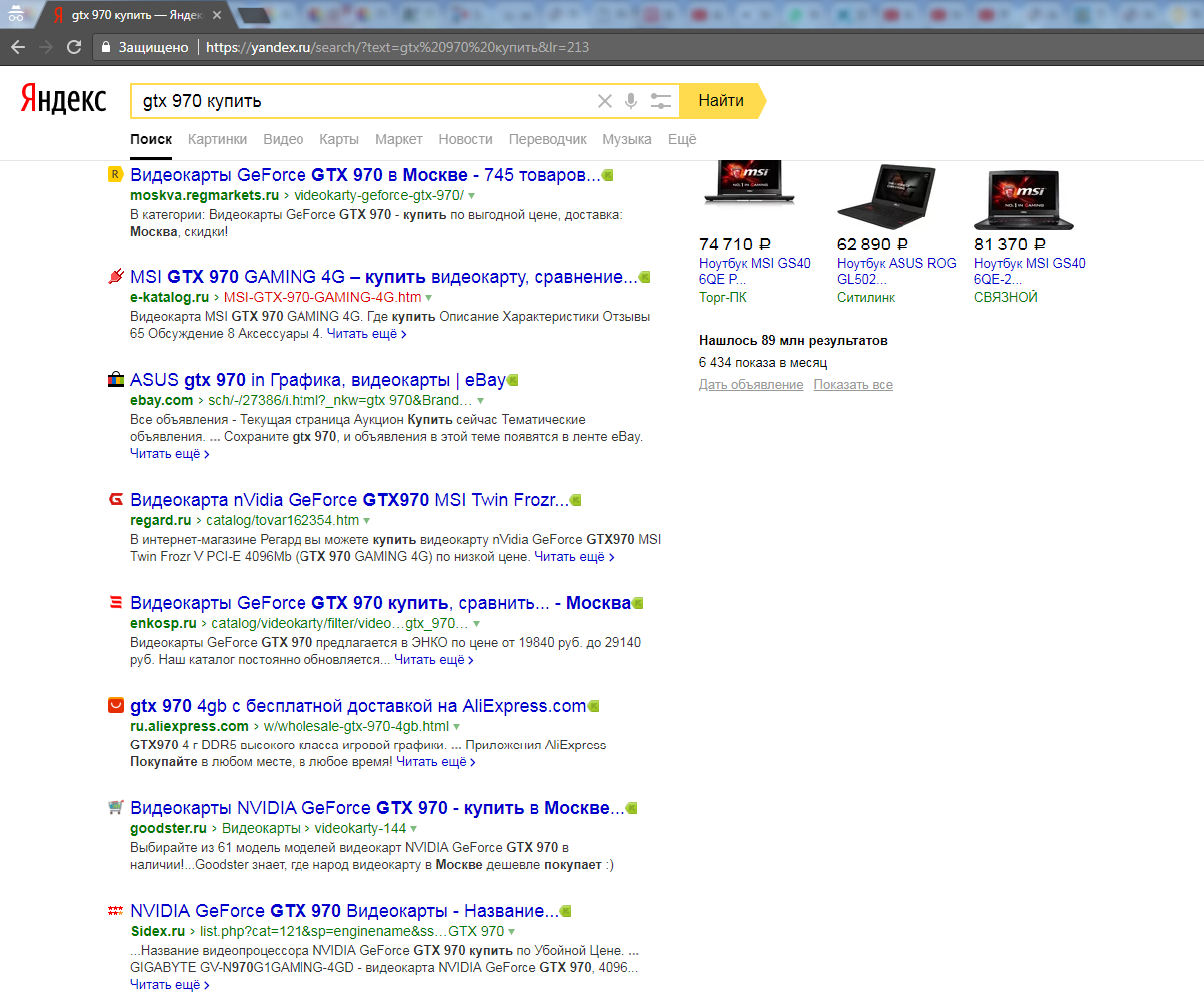Click green tag icon after Sidex result title
1204x994 pixels.
pos(565,911)
